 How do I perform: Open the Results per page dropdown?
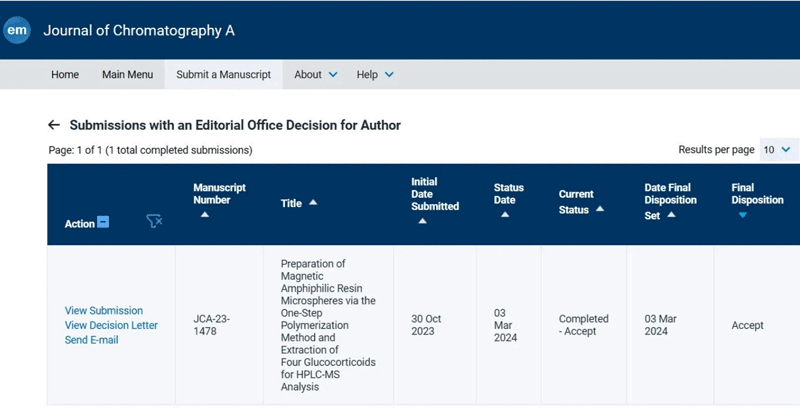777,150
